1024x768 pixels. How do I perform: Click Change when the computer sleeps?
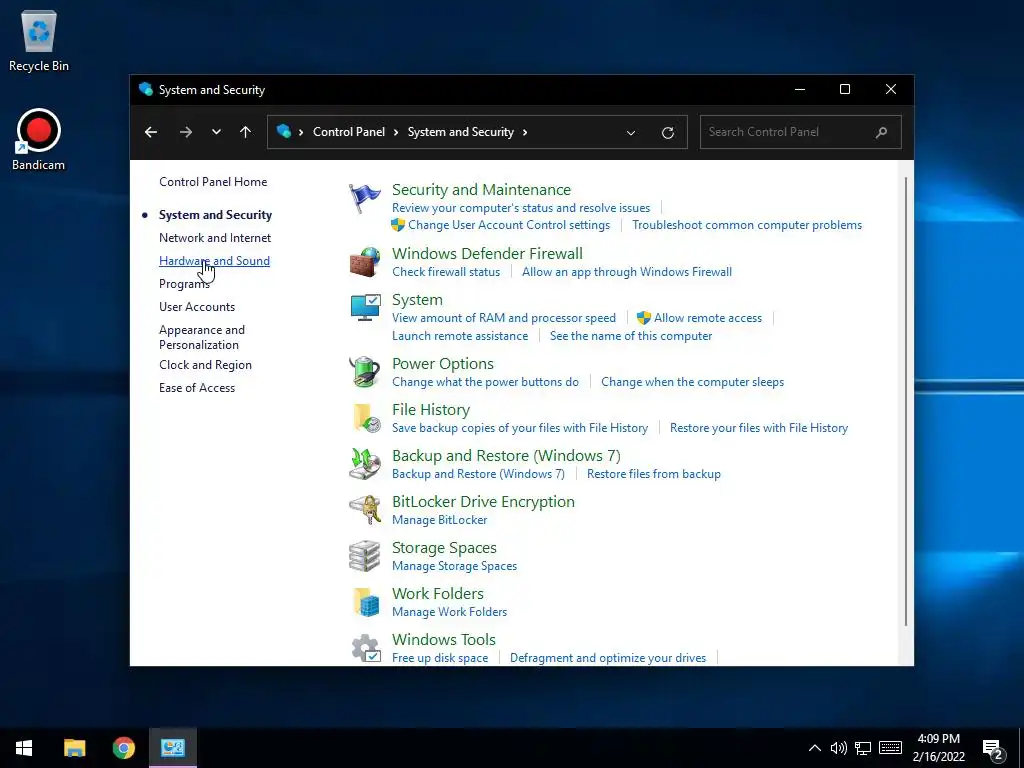click(692, 381)
